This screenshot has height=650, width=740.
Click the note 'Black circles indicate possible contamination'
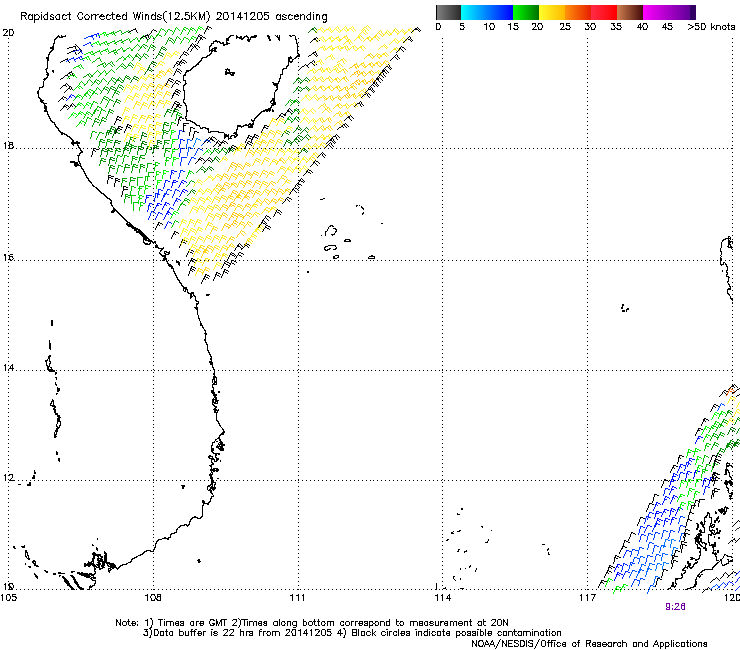point(456,633)
